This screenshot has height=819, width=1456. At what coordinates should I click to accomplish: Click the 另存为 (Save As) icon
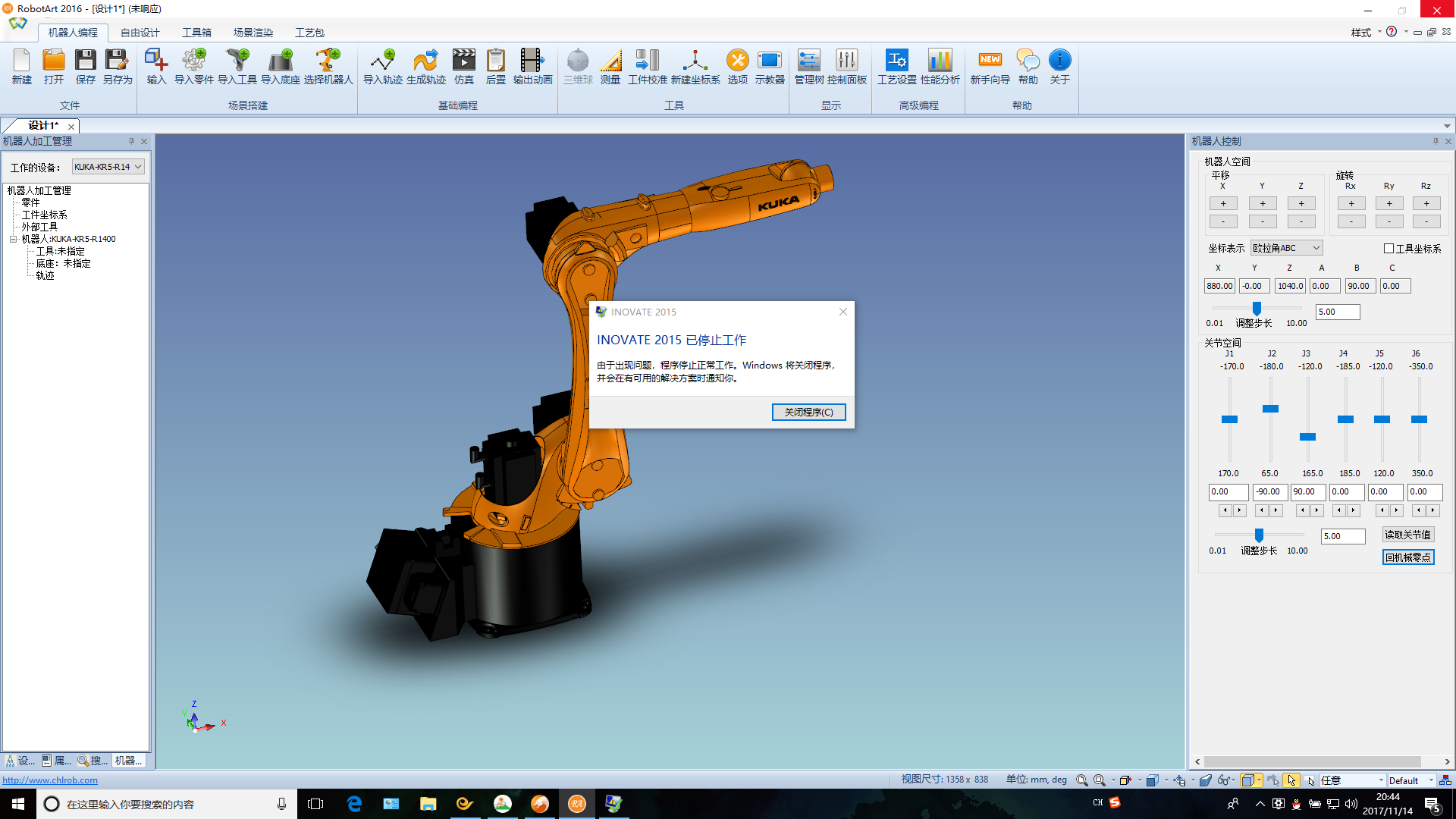[118, 67]
